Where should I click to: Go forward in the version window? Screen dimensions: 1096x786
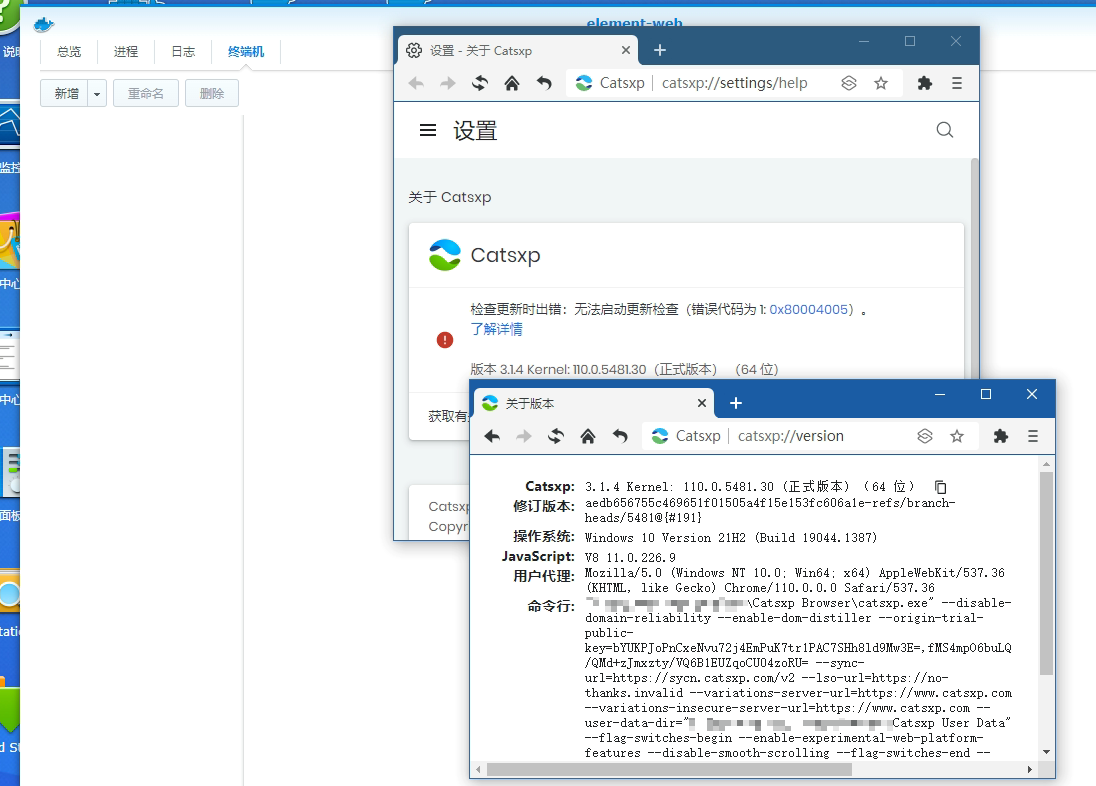[x=524, y=436]
